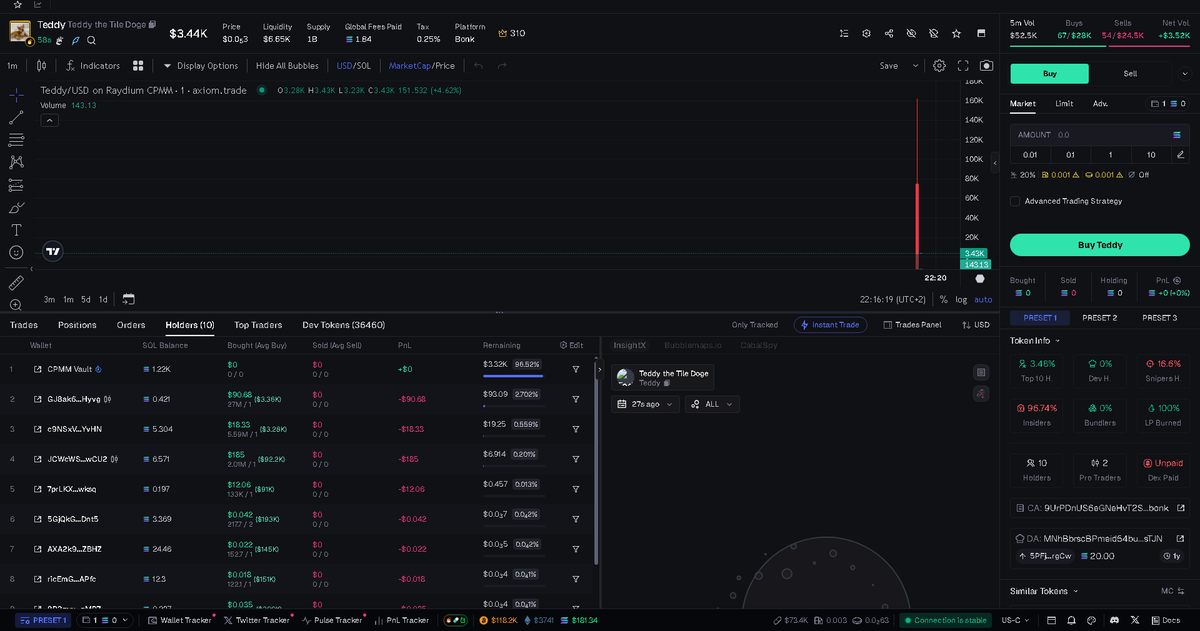Viewport: 1200px width, 631px height.
Task: Select the chart zoom-in tool
Action: pyautogui.click(x=16, y=305)
